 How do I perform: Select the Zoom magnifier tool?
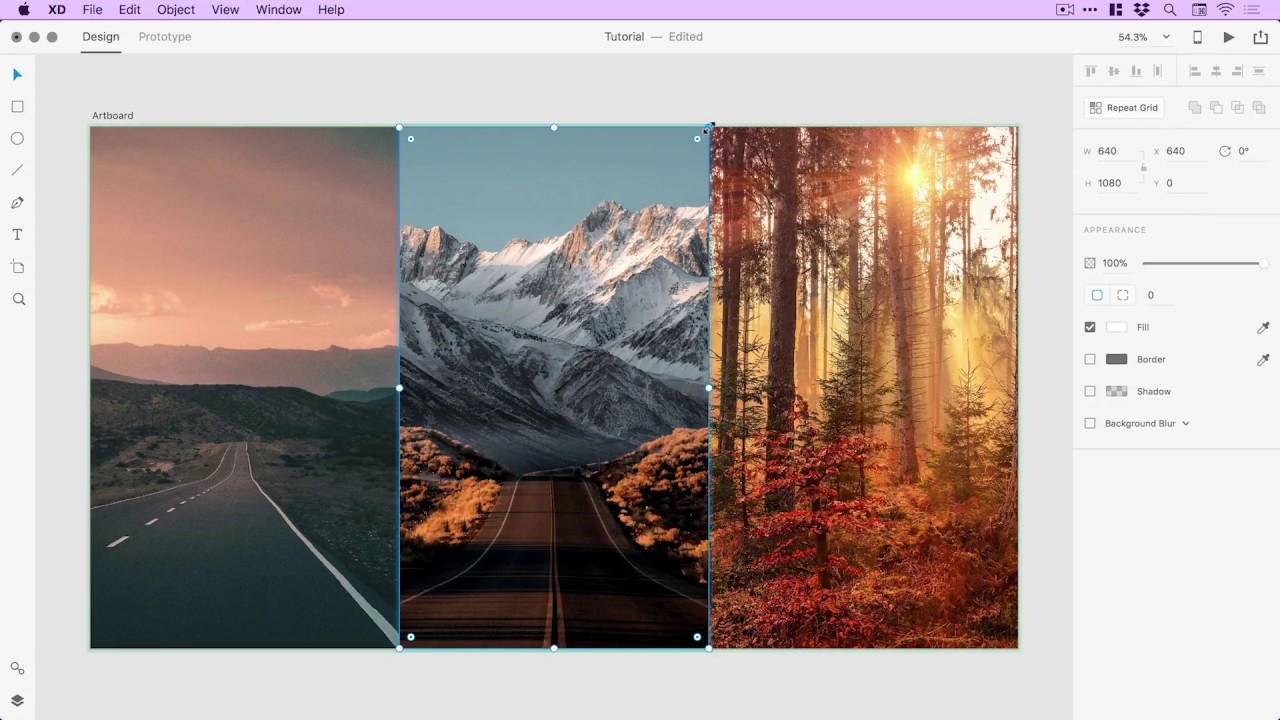coord(18,299)
